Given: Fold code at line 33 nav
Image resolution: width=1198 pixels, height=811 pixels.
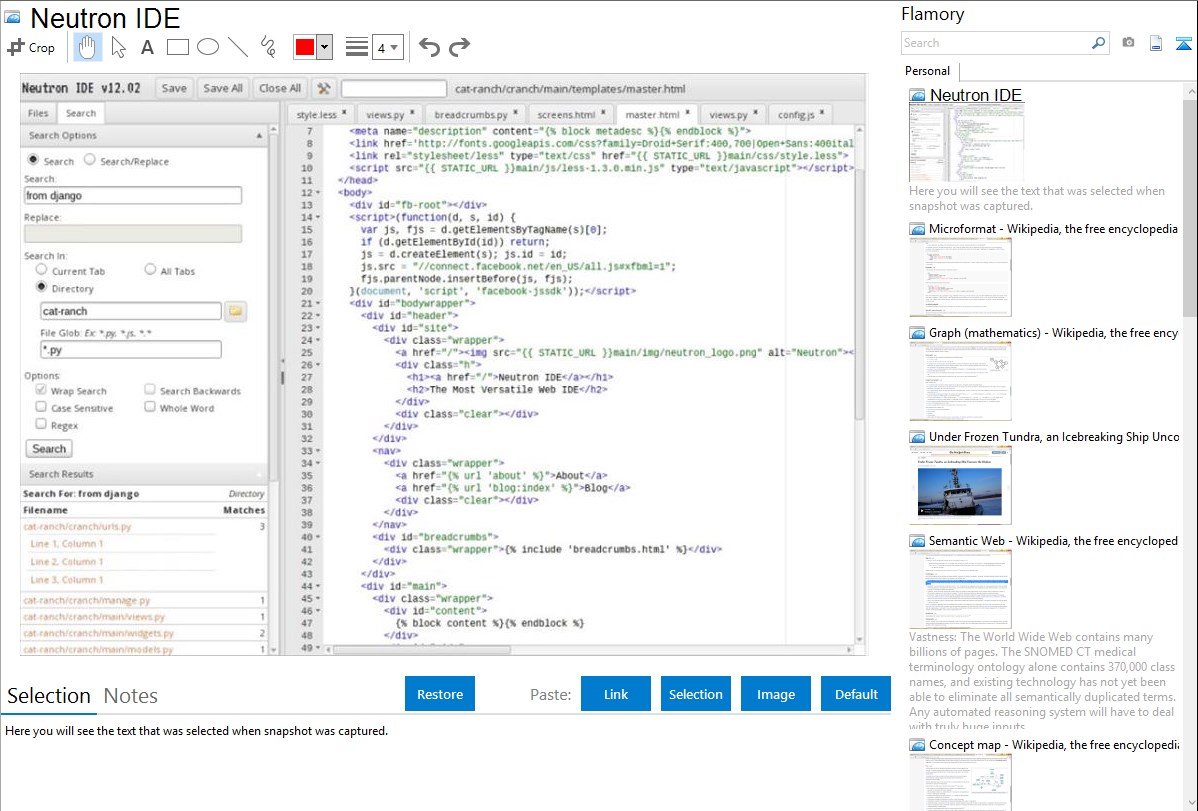Looking at the screenshot, I should click(x=318, y=451).
